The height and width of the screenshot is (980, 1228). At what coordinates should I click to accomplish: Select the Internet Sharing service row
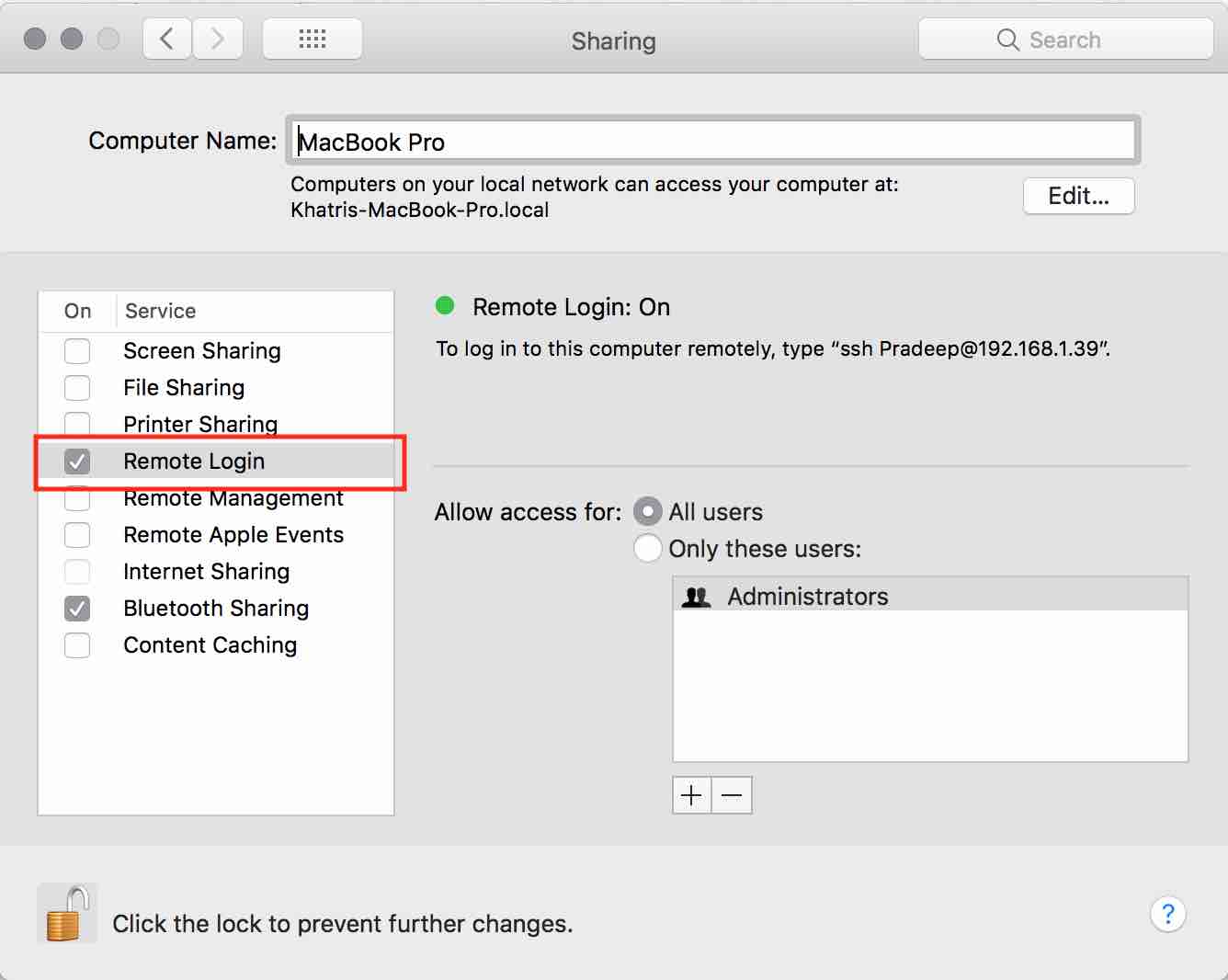click(x=206, y=572)
